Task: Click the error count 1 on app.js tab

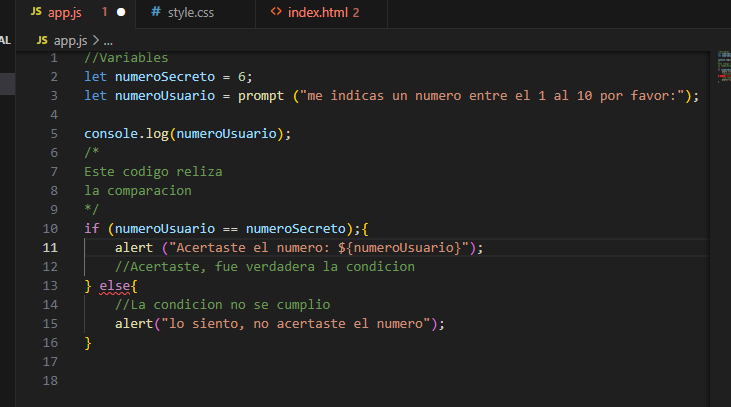Action: click(x=104, y=12)
